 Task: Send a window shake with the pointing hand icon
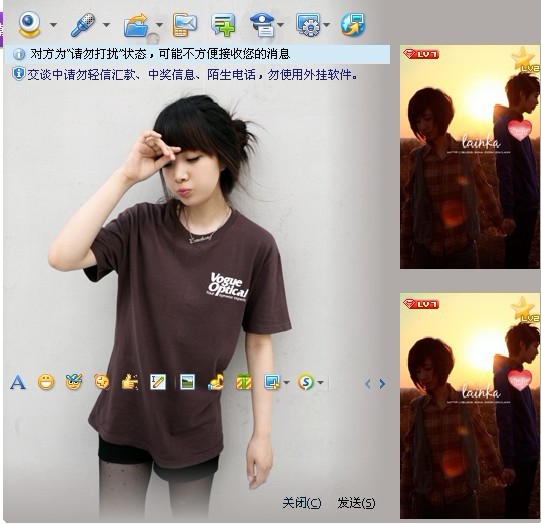(130, 382)
